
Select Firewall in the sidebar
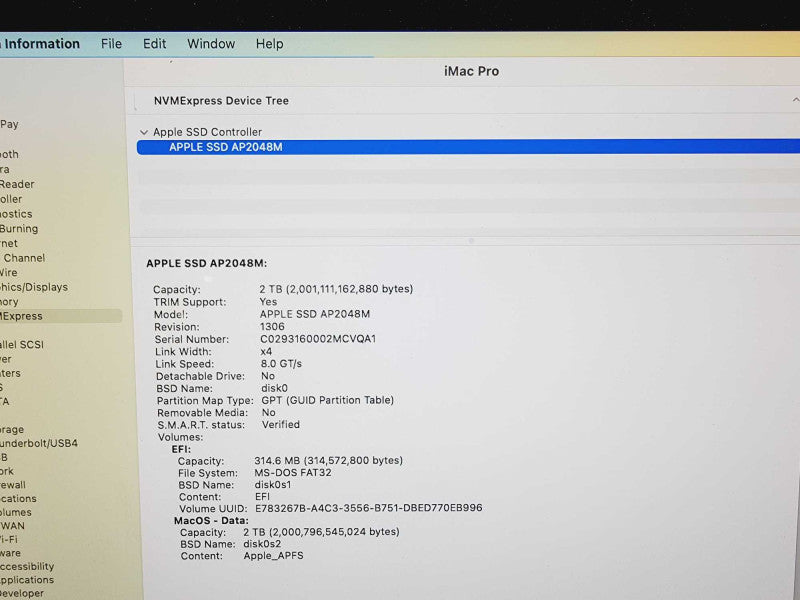point(13,485)
